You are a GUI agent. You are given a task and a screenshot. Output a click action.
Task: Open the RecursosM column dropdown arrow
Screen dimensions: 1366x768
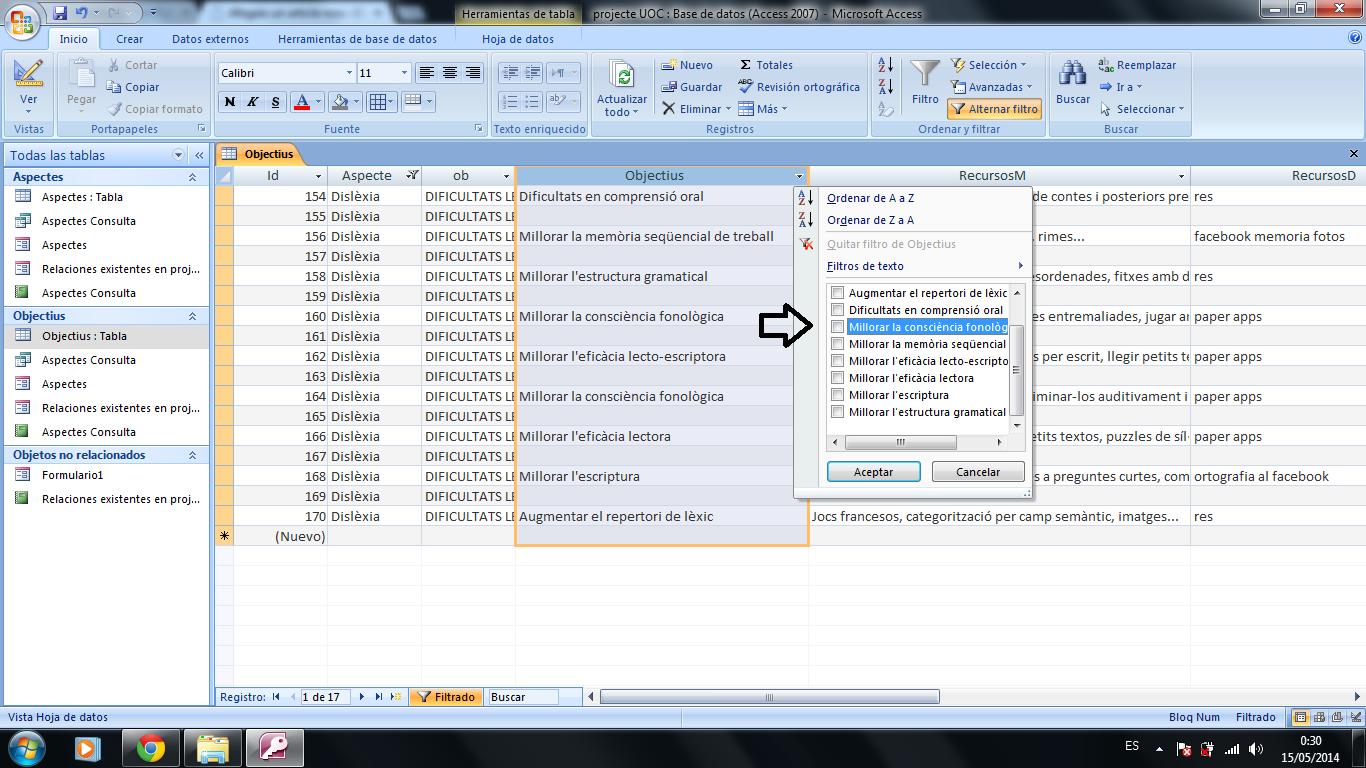1181,177
